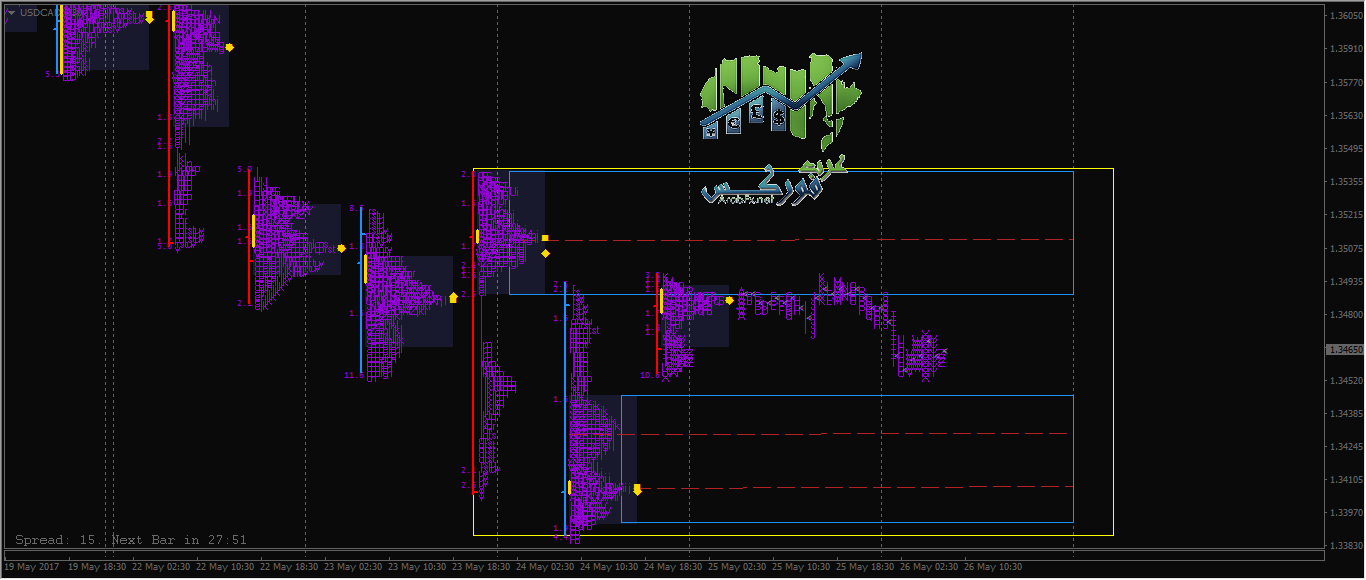1366x580 pixels.
Task: Click the yellow marker near the 1.35075 price level
Action: pyautogui.click(x=341, y=248)
